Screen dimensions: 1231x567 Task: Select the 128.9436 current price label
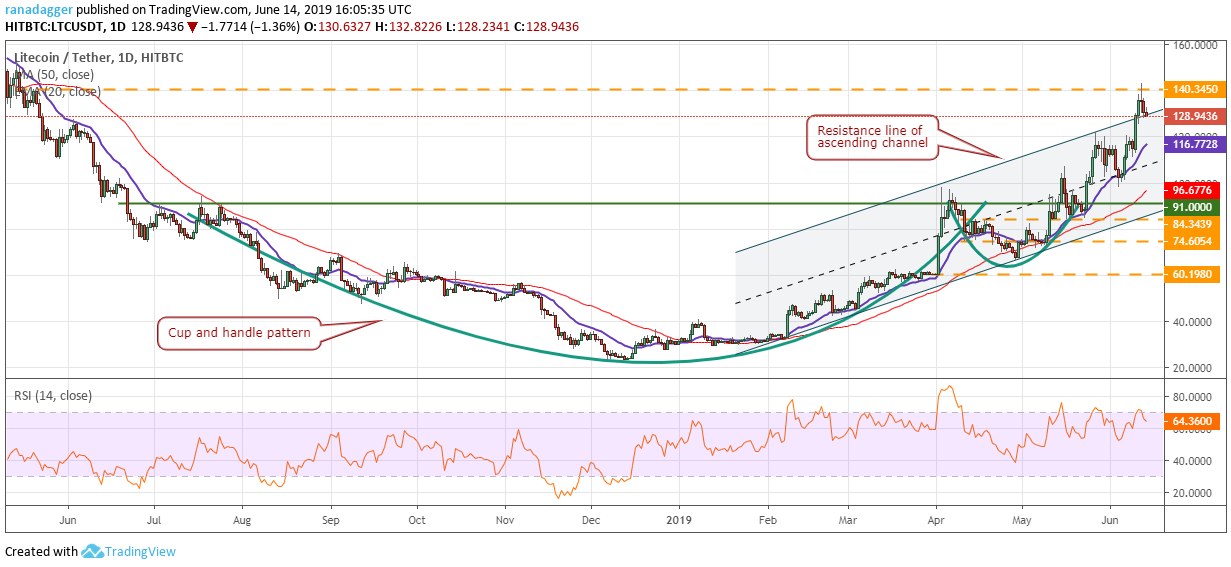[x=1195, y=116]
